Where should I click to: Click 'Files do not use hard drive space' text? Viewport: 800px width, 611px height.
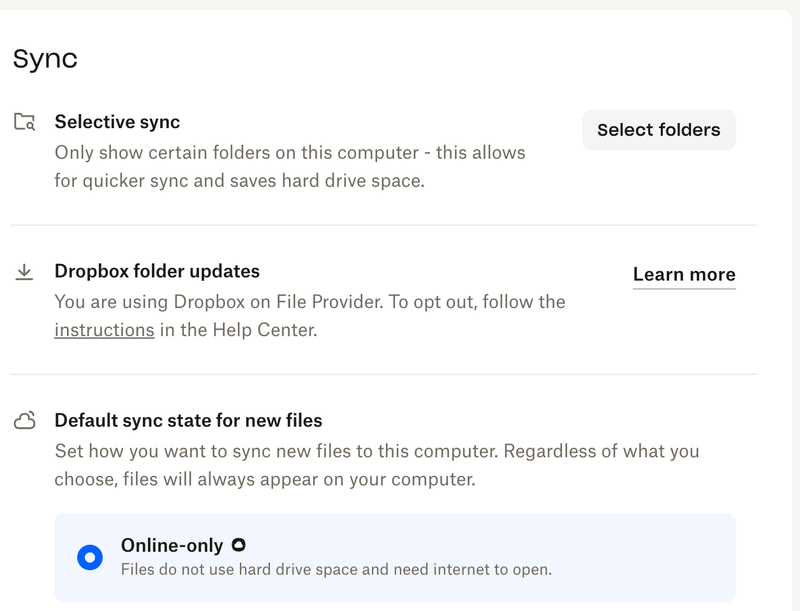[336, 570]
